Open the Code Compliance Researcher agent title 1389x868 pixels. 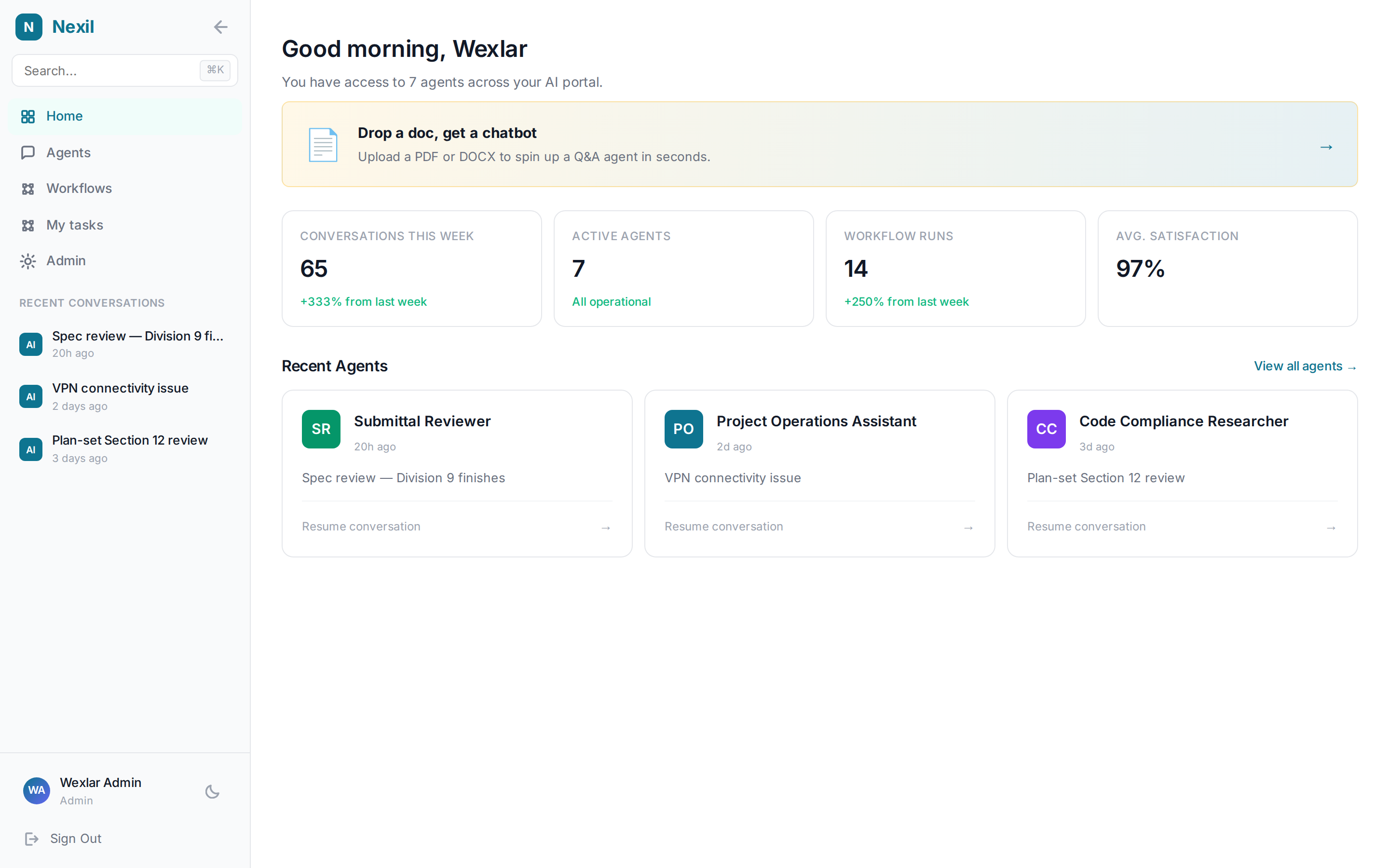1184,421
